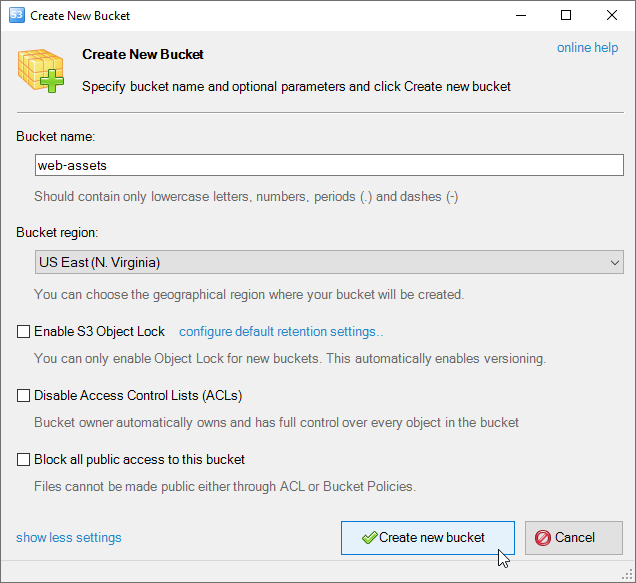Viewport: 636px width, 583px height.
Task: Click the lowercase letters naming hint text
Action: point(246,196)
